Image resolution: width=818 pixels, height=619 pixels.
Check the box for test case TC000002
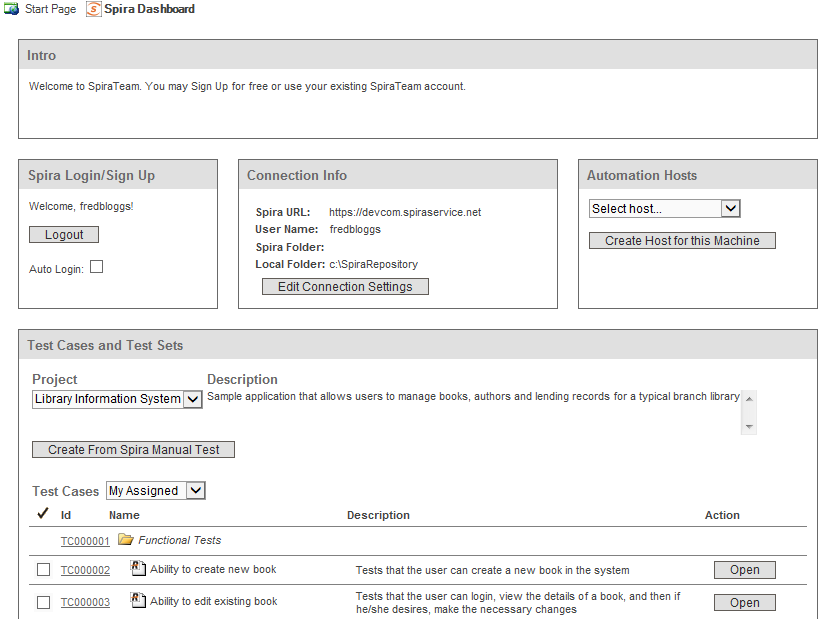click(43, 570)
